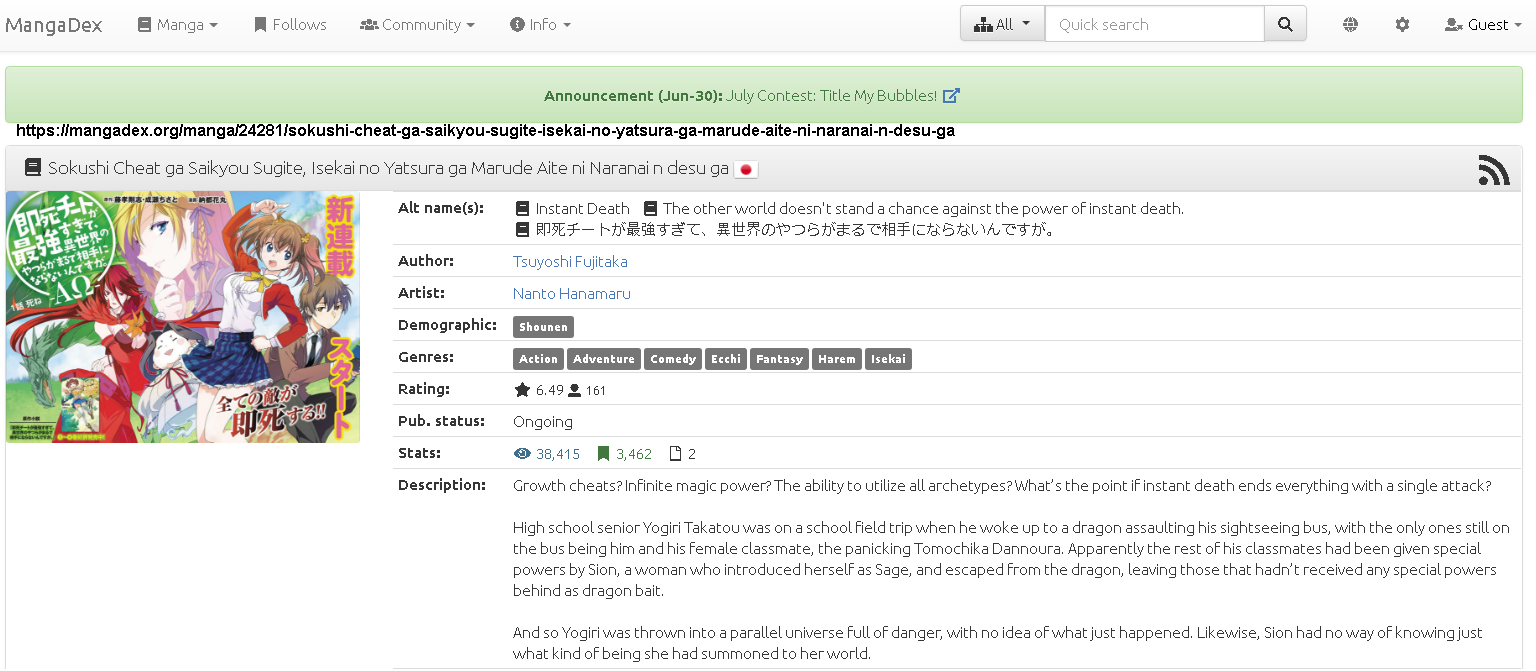Screen dimensions: 1536x671
Task: Click the Manga menu book icon
Action: pos(145,25)
